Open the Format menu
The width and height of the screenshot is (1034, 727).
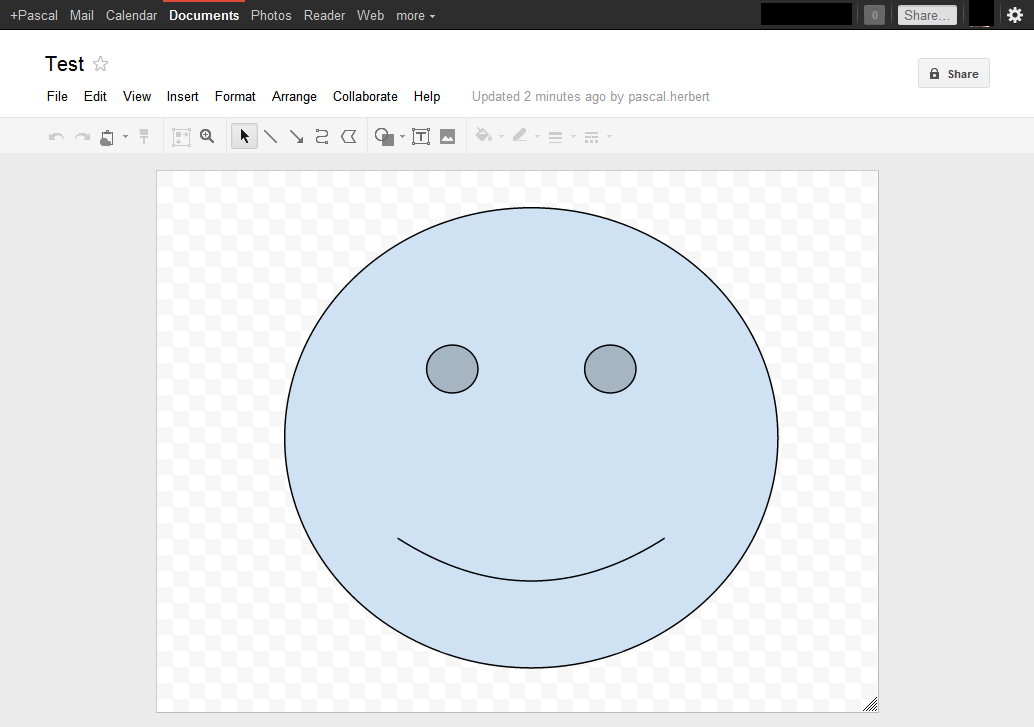click(x=235, y=96)
